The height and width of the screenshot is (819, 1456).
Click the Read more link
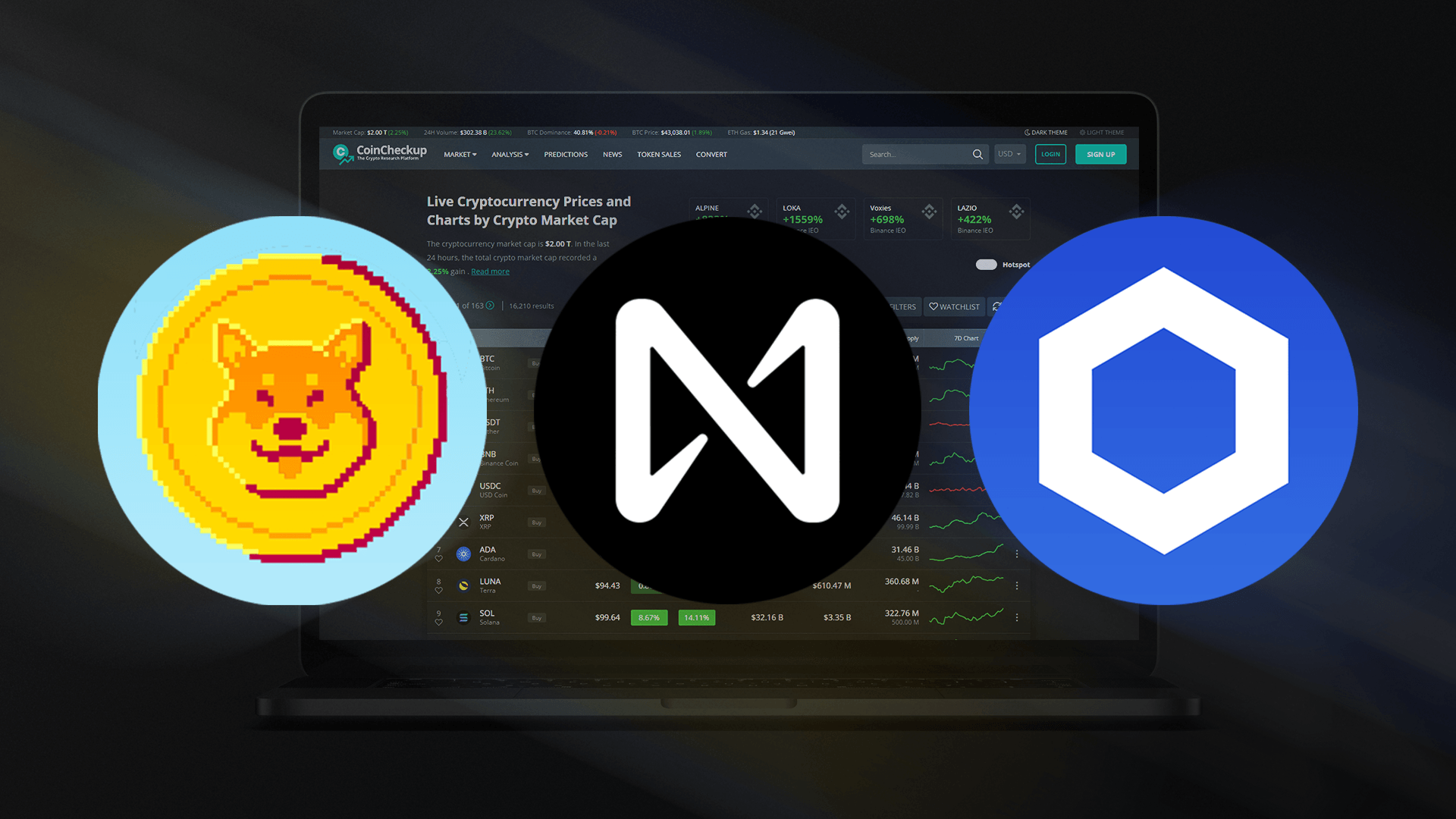(490, 271)
